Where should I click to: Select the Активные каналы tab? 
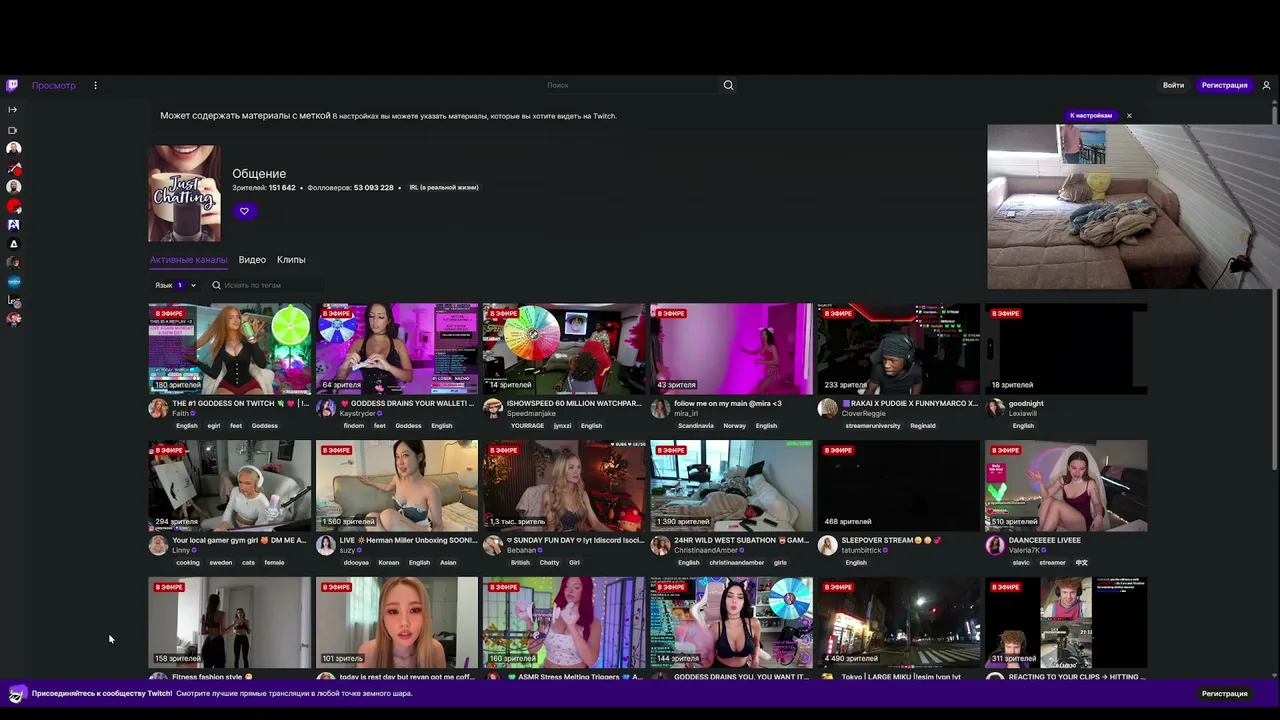tap(189, 260)
